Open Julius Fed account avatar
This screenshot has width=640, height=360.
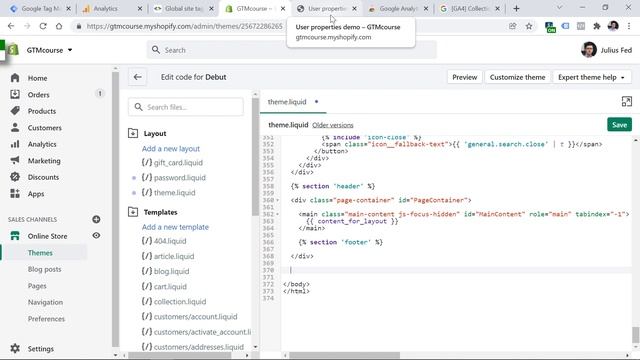(x=589, y=50)
